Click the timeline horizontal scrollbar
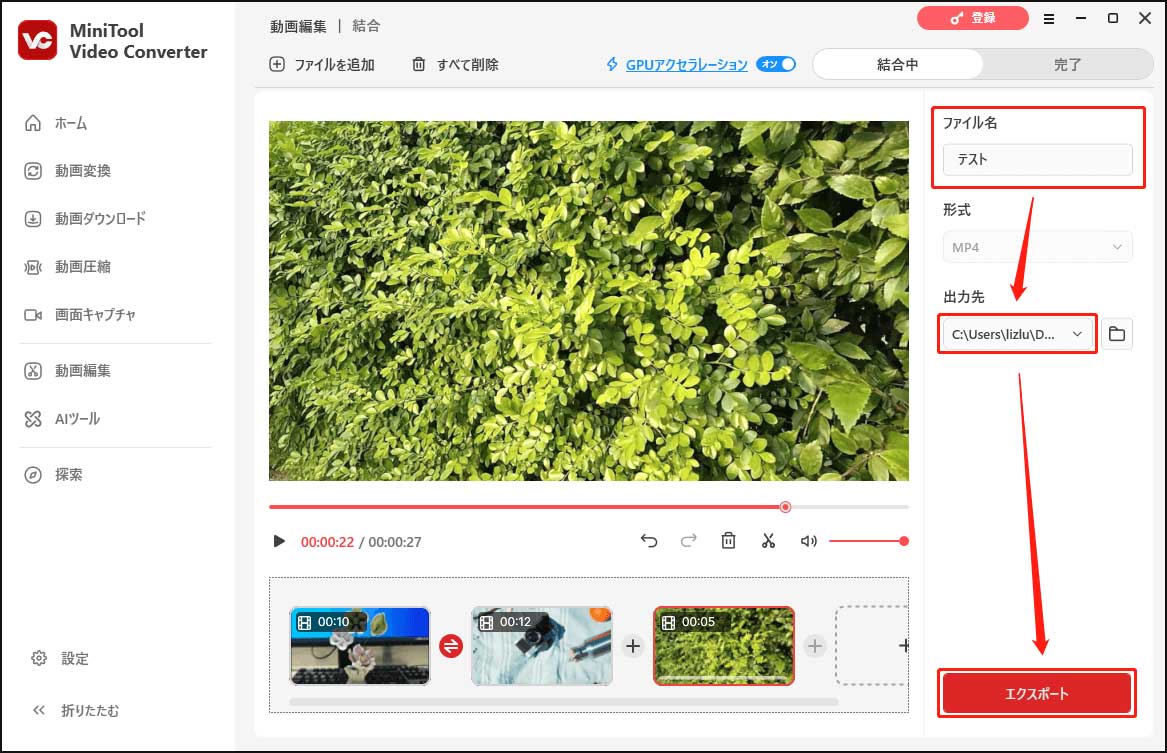Image resolution: width=1167 pixels, height=753 pixels. click(563, 702)
